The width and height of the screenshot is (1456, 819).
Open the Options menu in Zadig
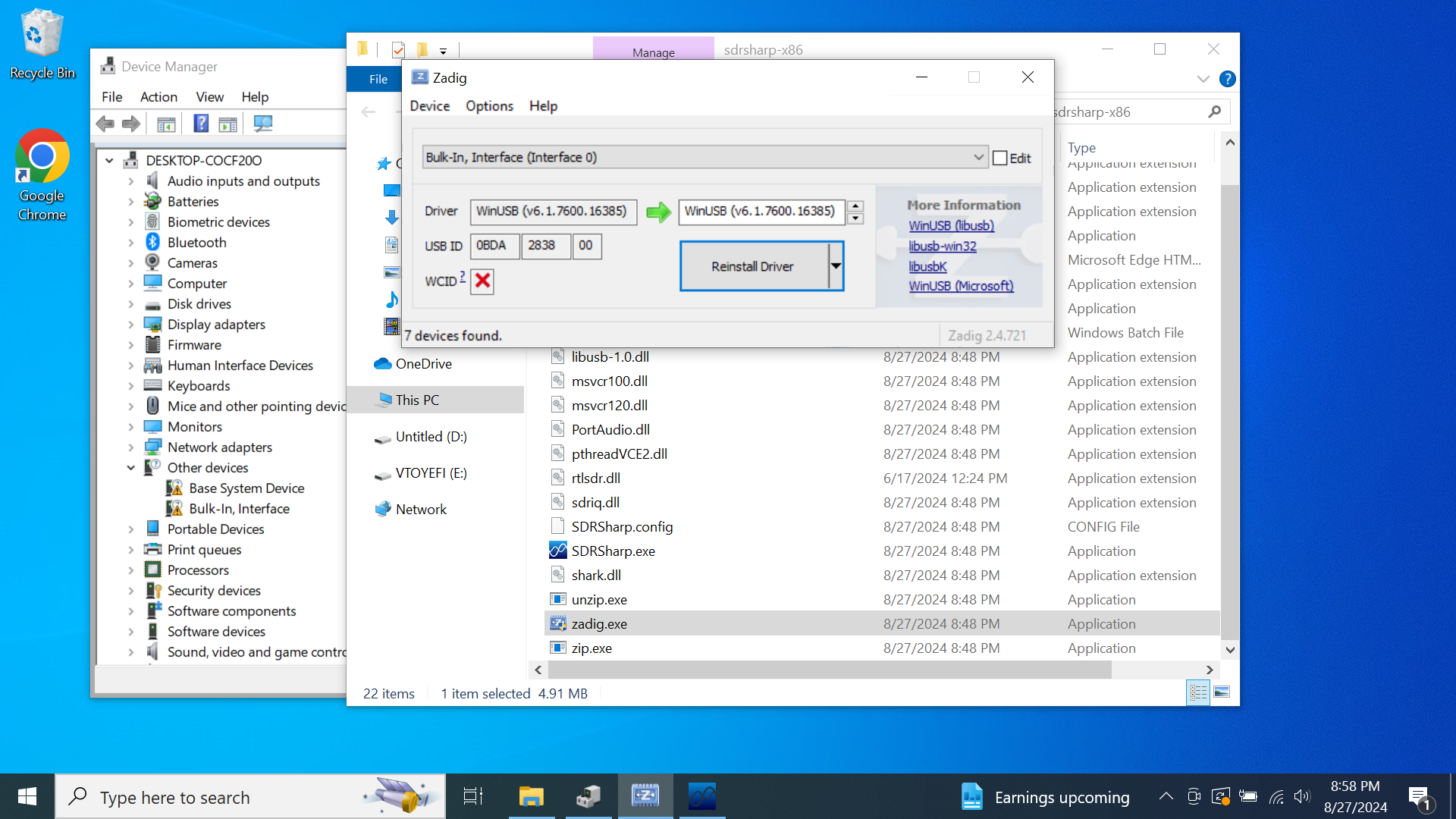coord(489,106)
